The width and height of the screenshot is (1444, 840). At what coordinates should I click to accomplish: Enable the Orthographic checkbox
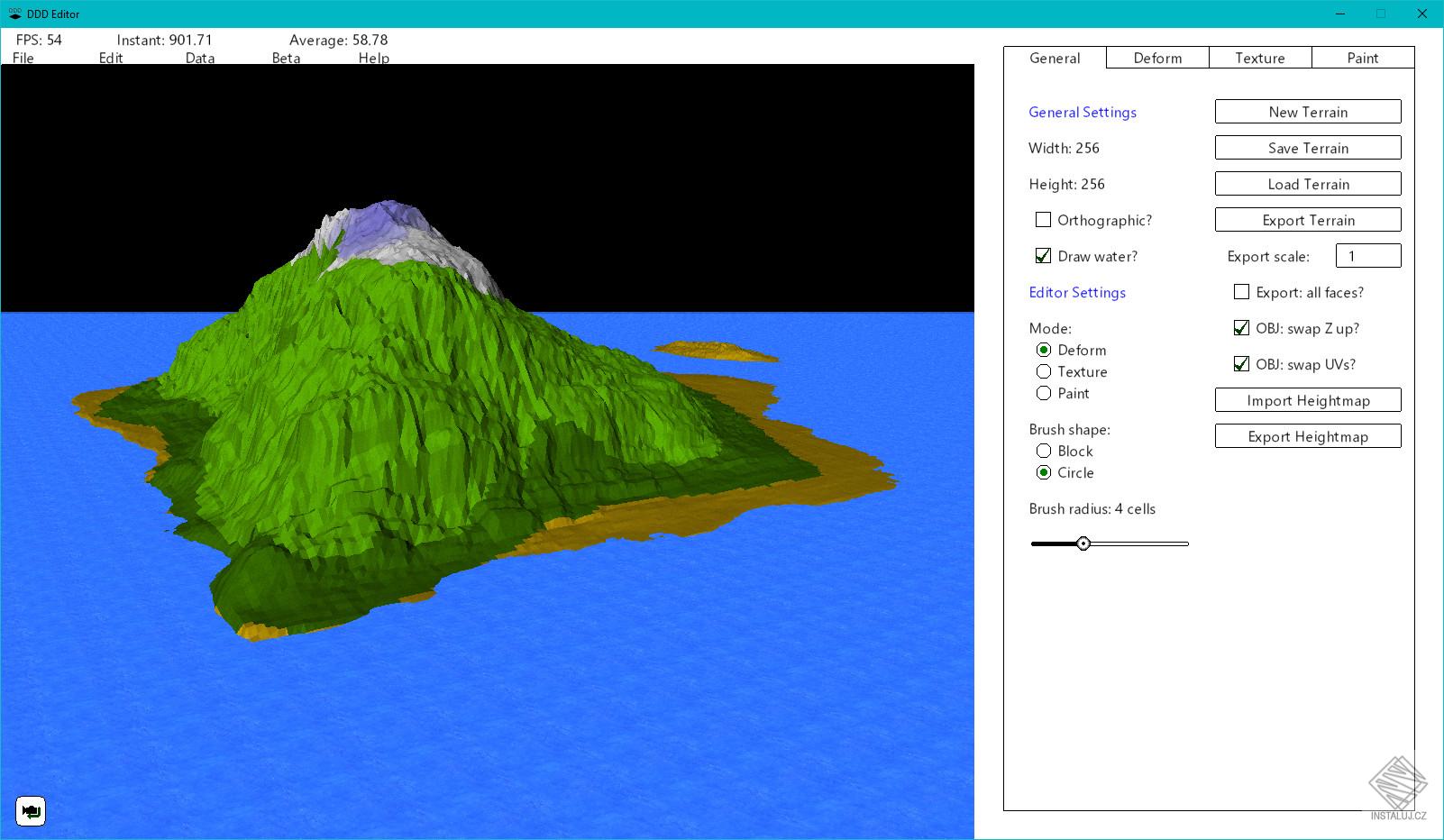click(x=1043, y=219)
